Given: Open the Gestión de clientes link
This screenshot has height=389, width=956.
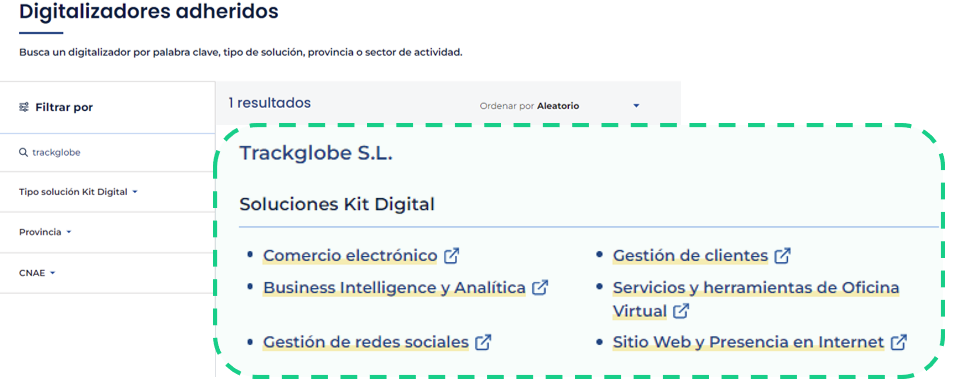Looking at the screenshot, I should point(690,255).
